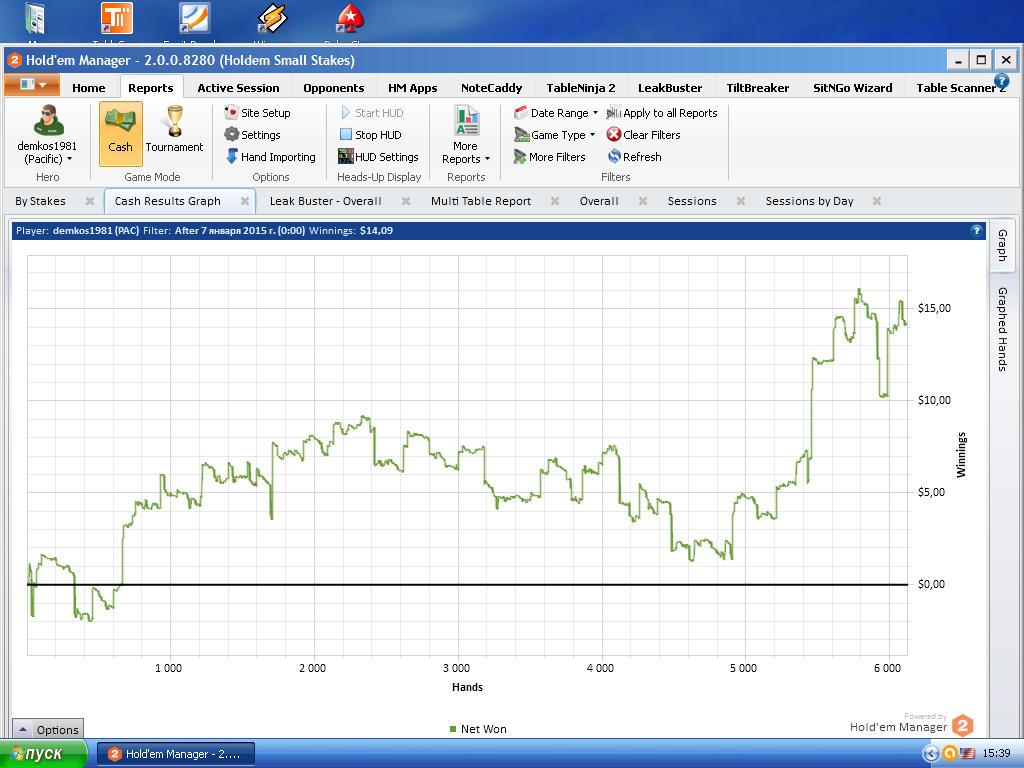Open Settings gear option
The image size is (1024, 768).
[x=252, y=135]
